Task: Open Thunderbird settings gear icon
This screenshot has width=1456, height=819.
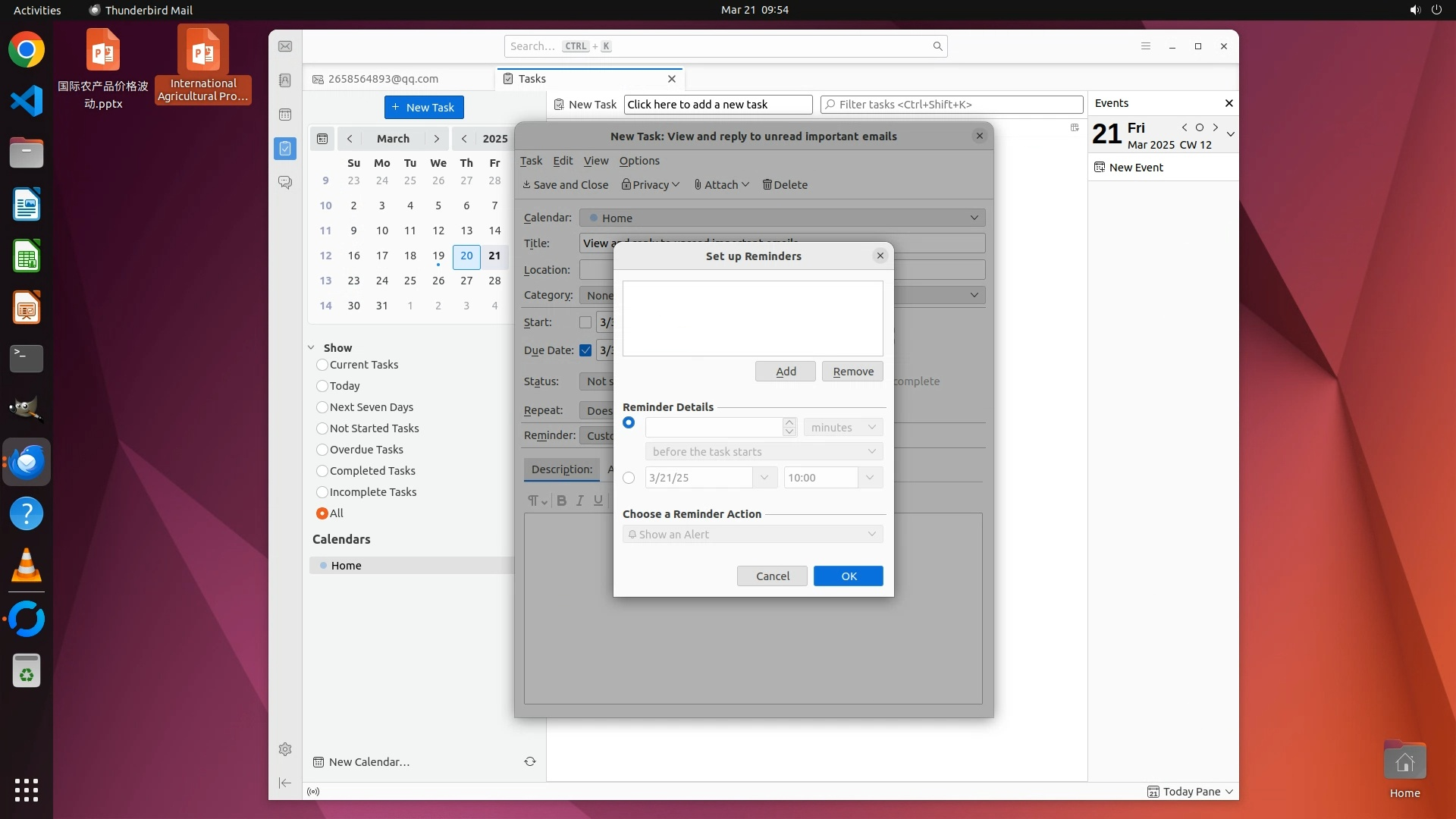Action: point(285,749)
